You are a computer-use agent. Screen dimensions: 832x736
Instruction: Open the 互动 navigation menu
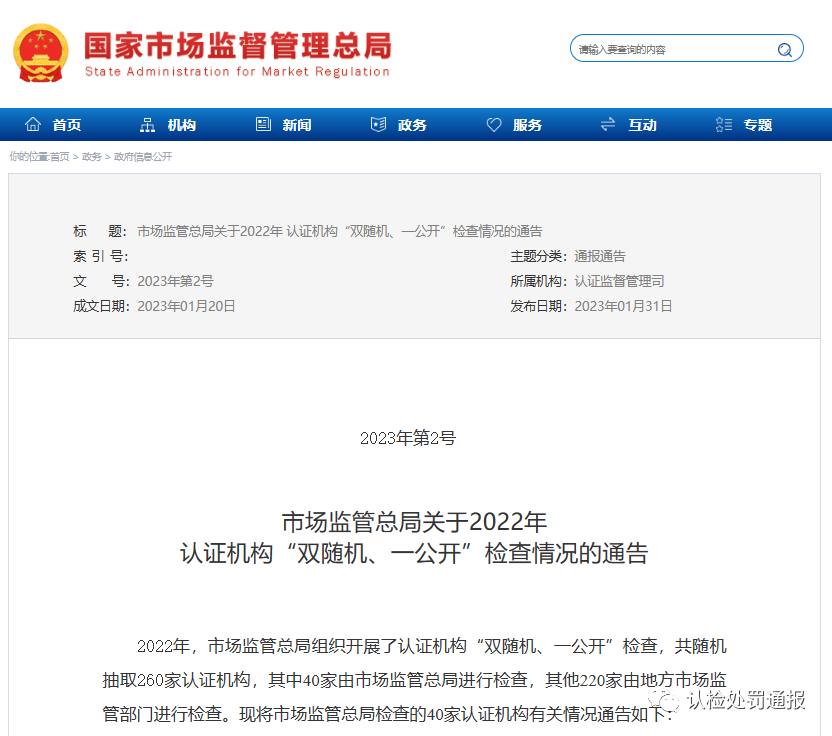(x=642, y=125)
